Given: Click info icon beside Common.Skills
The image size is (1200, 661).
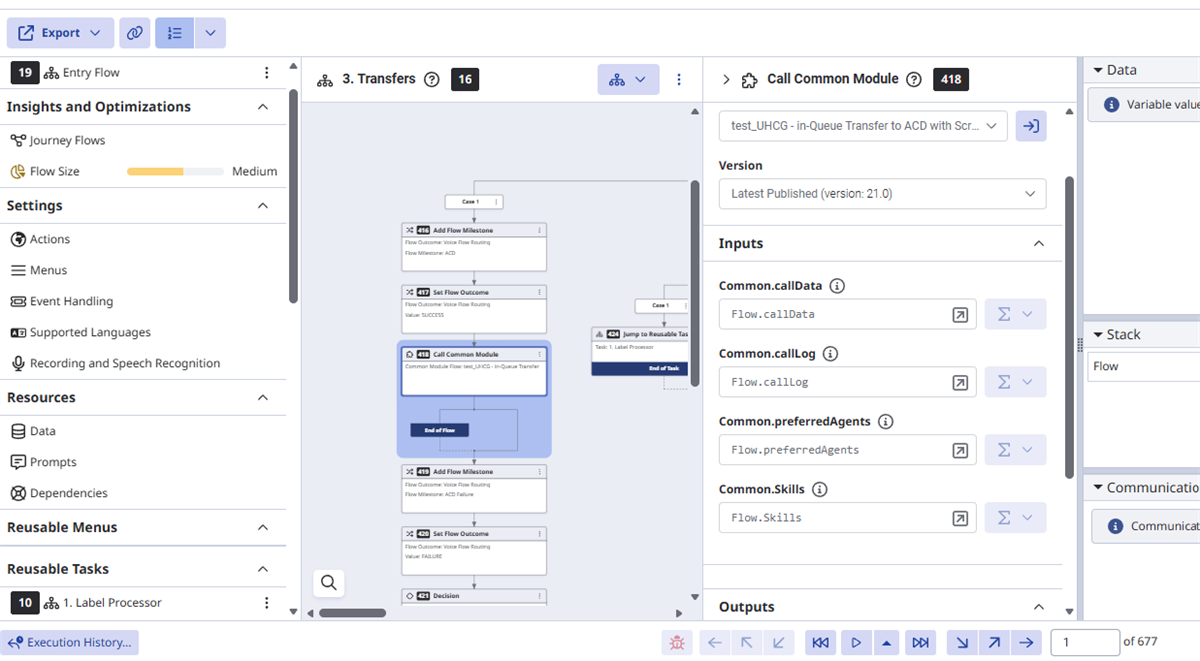Looking at the screenshot, I should pyautogui.click(x=820, y=490).
